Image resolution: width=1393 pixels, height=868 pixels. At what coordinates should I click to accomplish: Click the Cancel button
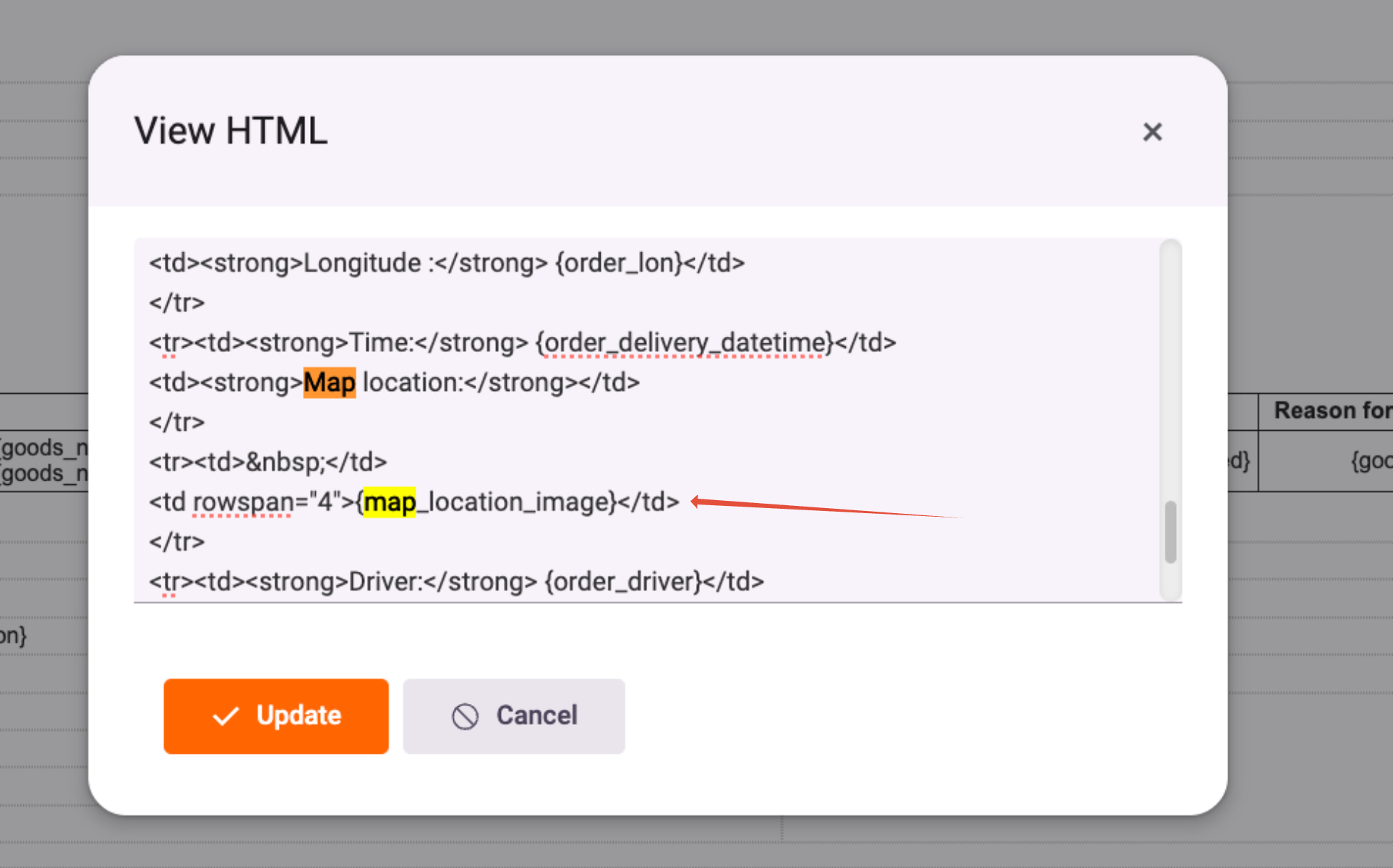coord(513,716)
